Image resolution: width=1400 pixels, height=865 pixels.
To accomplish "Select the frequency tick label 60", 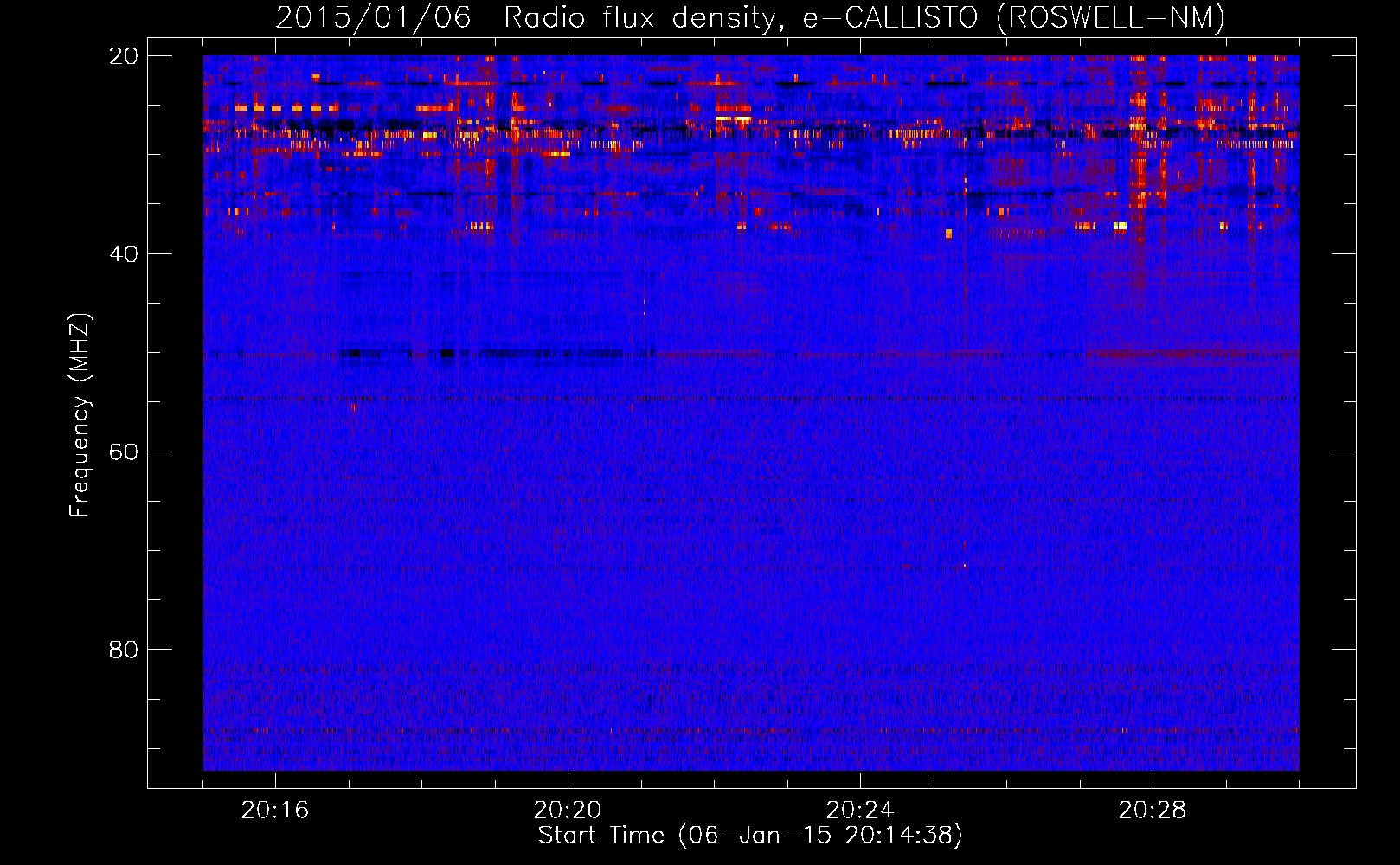I will (x=124, y=452).
